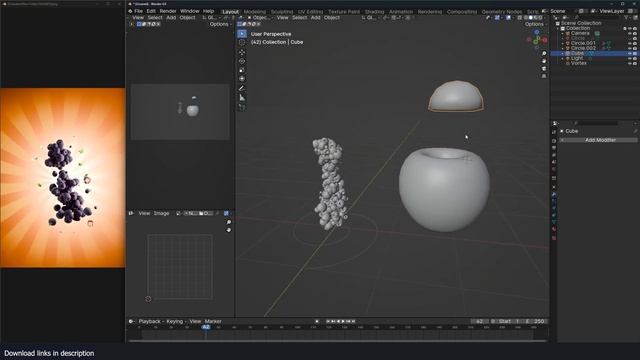The width and height of the screenshot is (640, 360).
Task: Select the Scale tool in viewport toolbar
Action: tap(242, 70)
